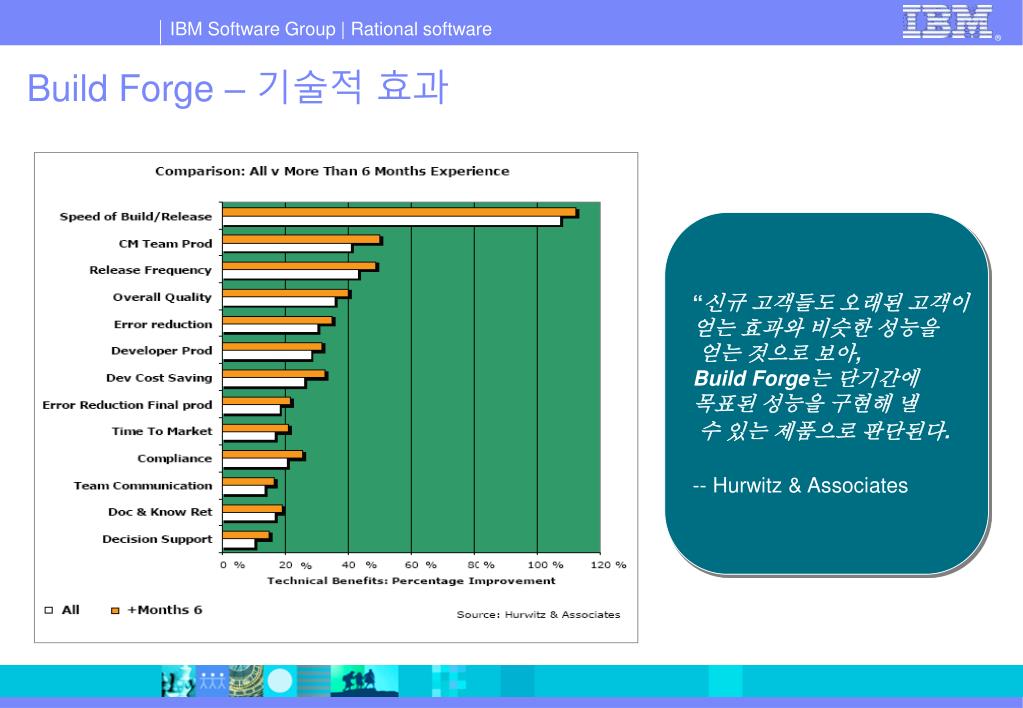Click the 'Overall Quality' label
This screenshot has width=1023, height=708.
pos(162,297)
